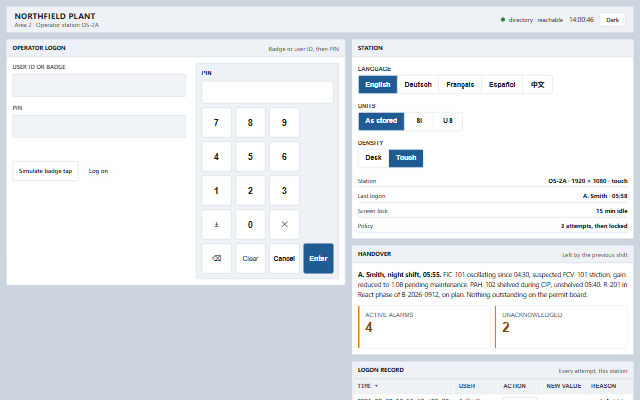Switch to Dark theme
Screen dimensions: 640x400
pos(612,20)
